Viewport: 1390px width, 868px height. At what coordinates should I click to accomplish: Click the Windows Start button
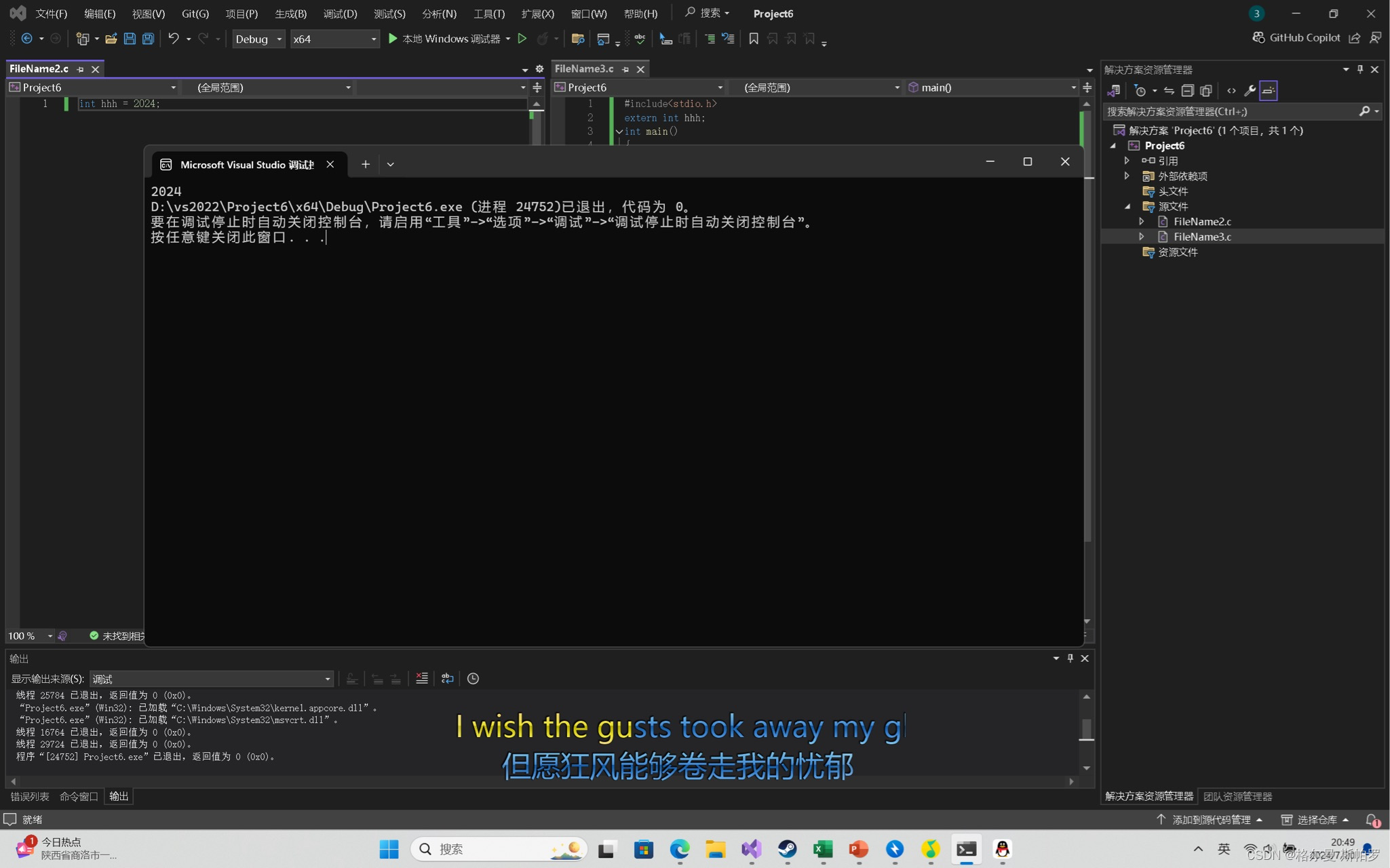(389, 849)
